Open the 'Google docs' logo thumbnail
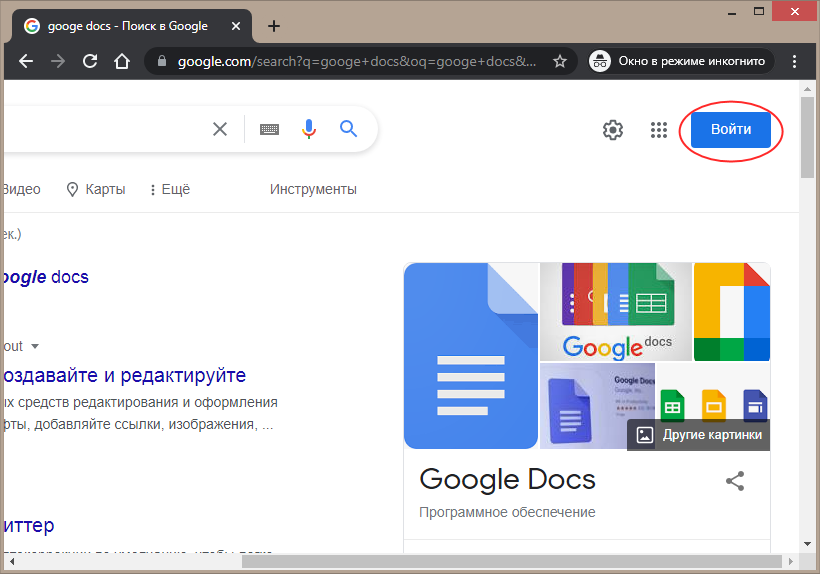This screenshot has height=574, width=820. (x=616, y=312)
